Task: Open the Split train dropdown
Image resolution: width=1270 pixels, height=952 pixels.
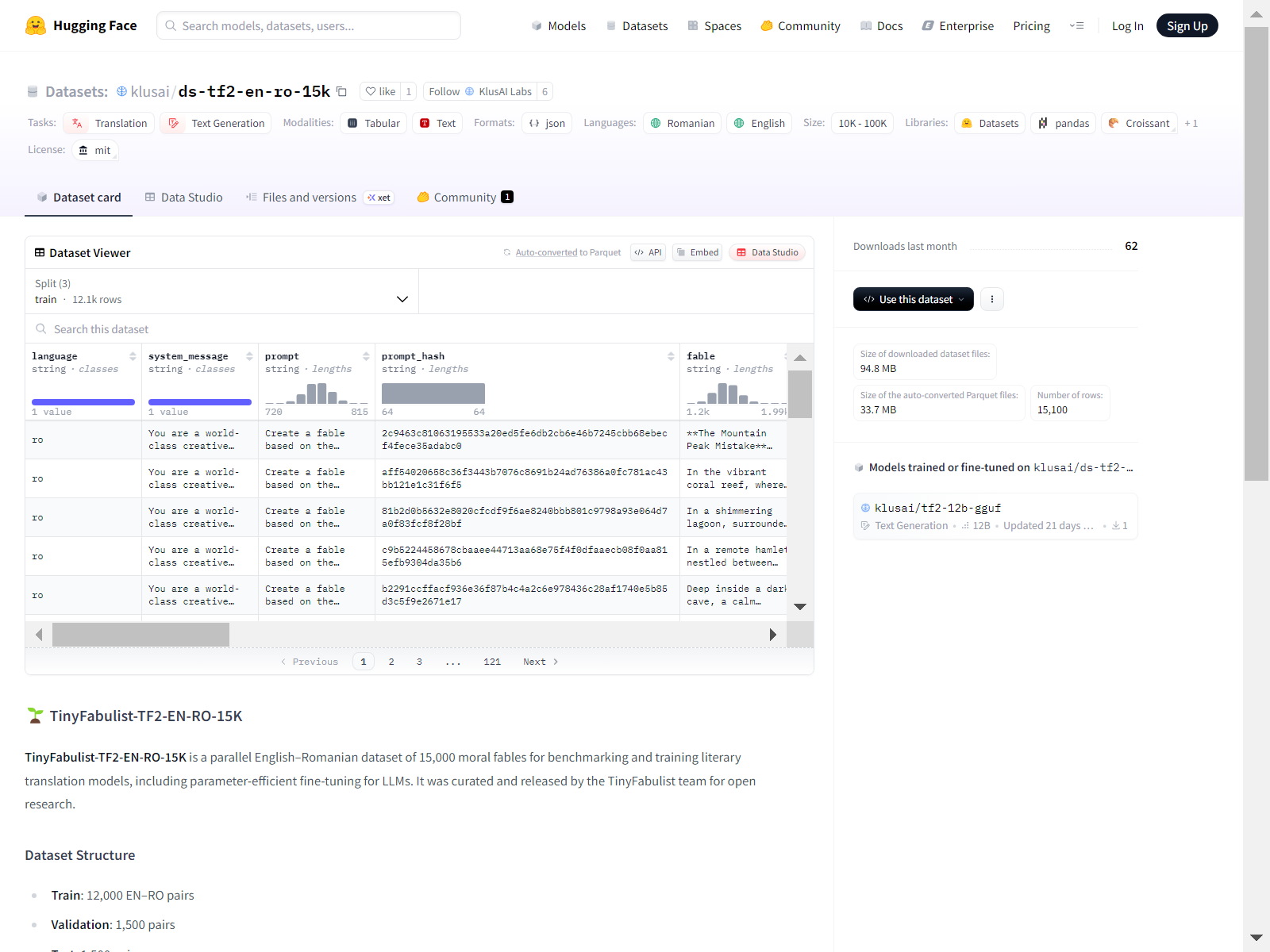Action: 221,291
